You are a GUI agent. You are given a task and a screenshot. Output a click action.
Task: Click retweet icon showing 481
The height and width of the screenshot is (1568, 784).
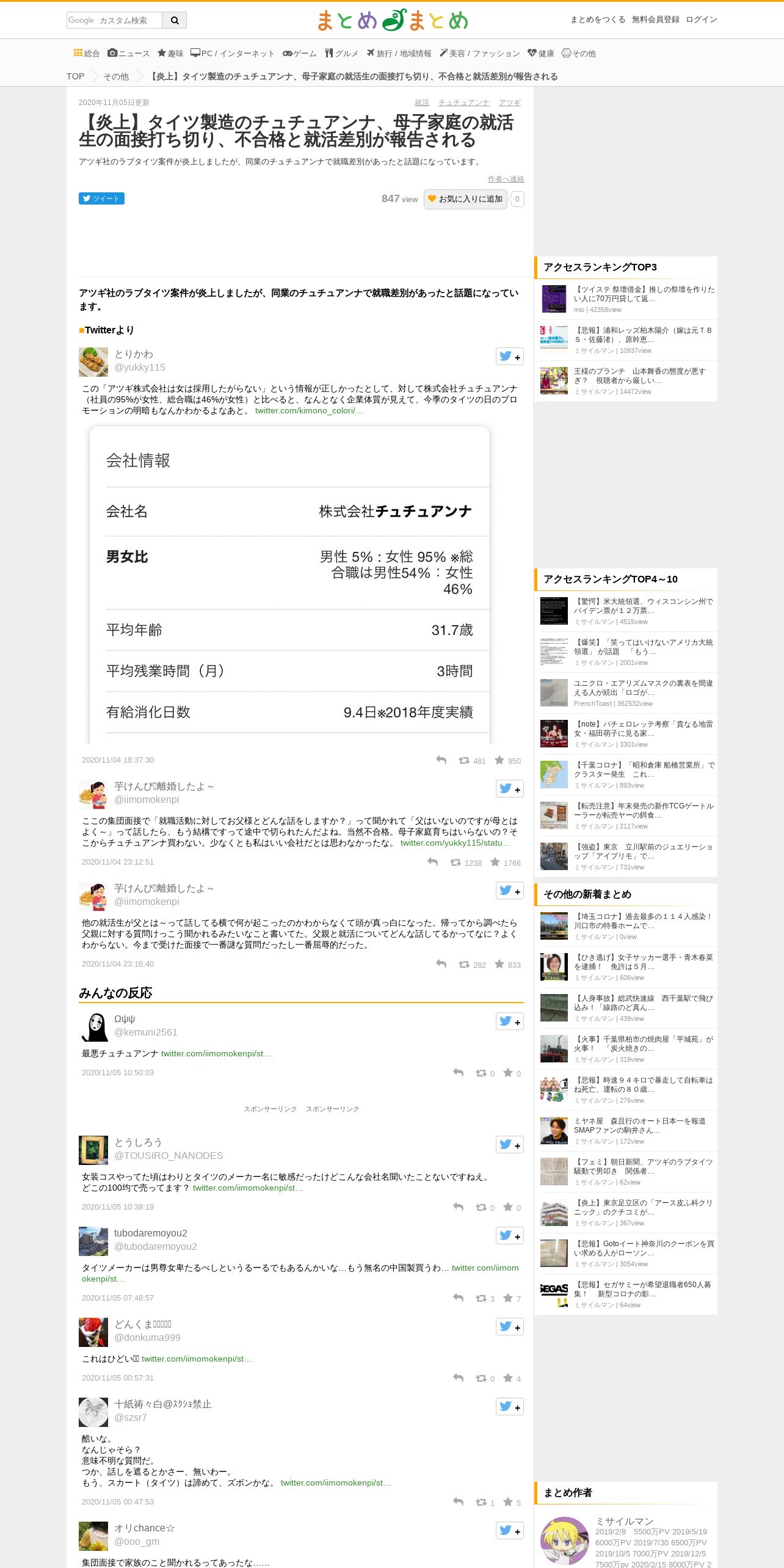[x=464, y=760]
